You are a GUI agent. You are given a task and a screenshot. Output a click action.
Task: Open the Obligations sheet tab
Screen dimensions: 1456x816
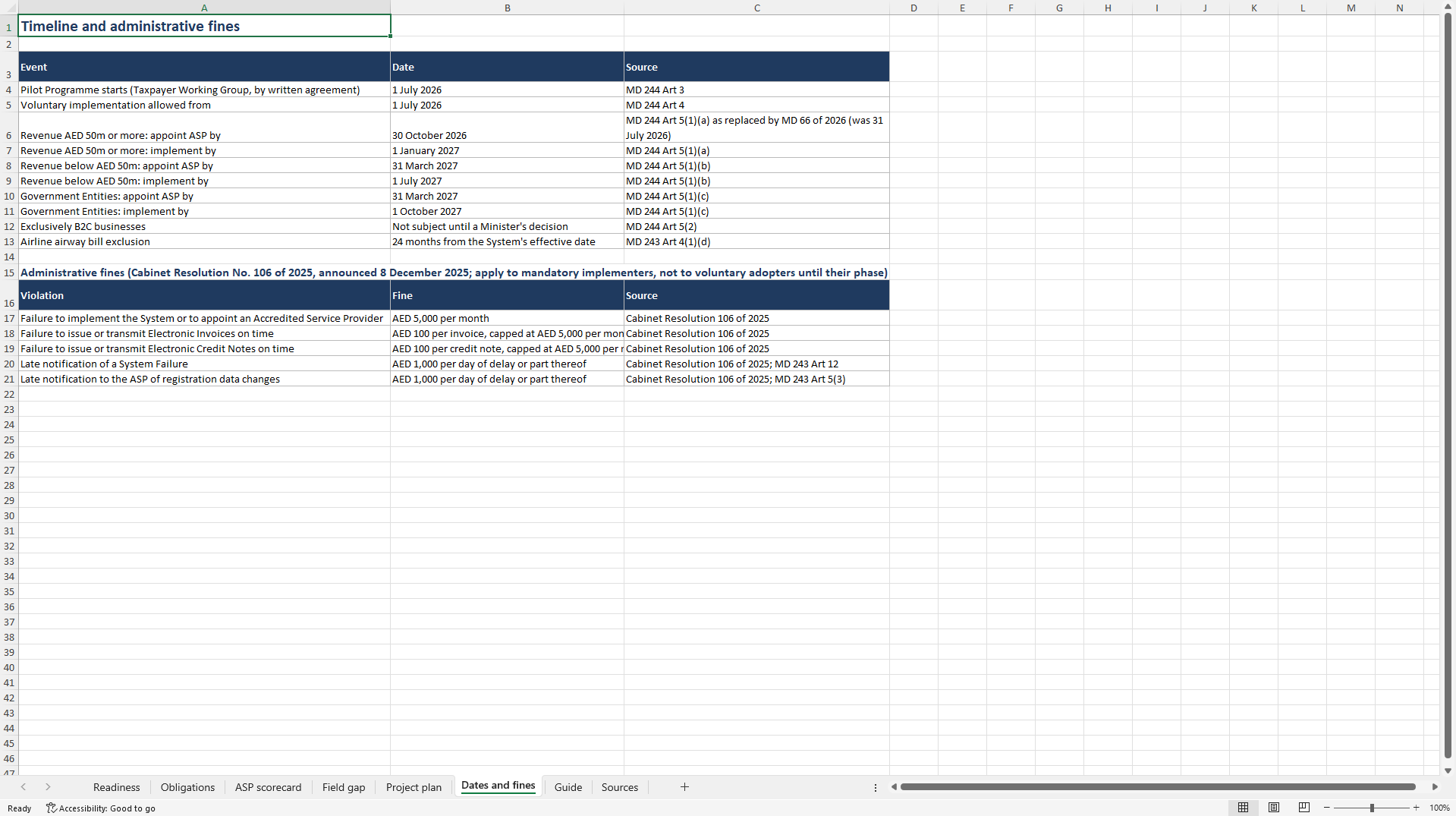point(187,787)
